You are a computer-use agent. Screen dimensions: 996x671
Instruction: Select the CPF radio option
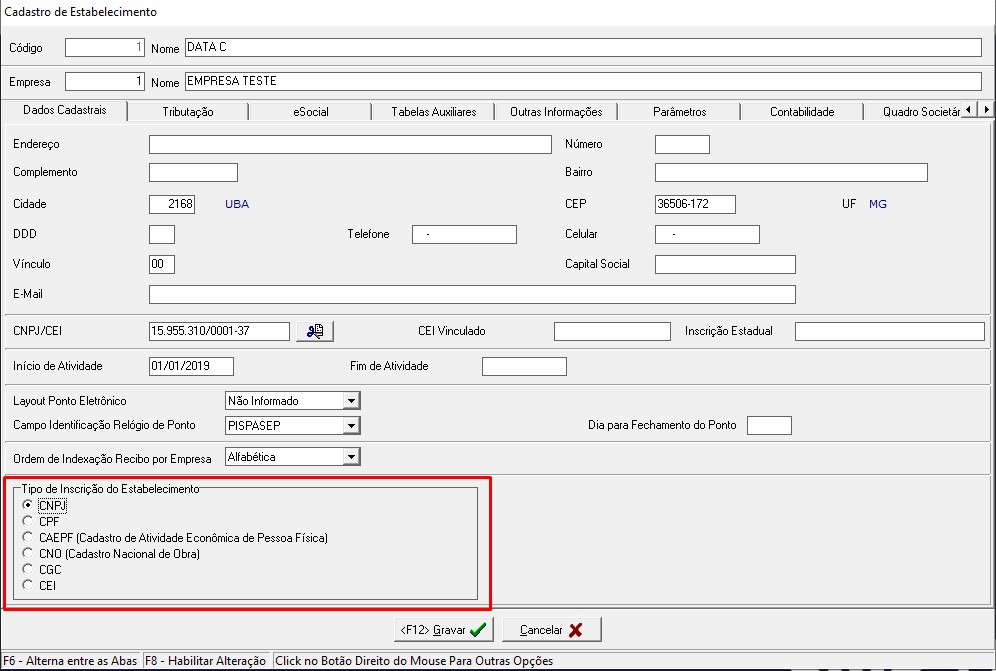coord(27,521)
